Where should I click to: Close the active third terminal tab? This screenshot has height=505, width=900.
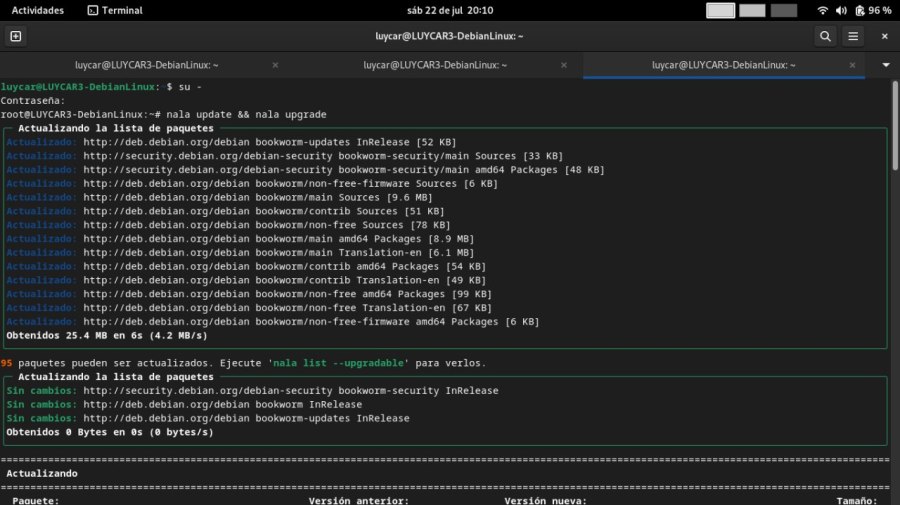point(853,65)
